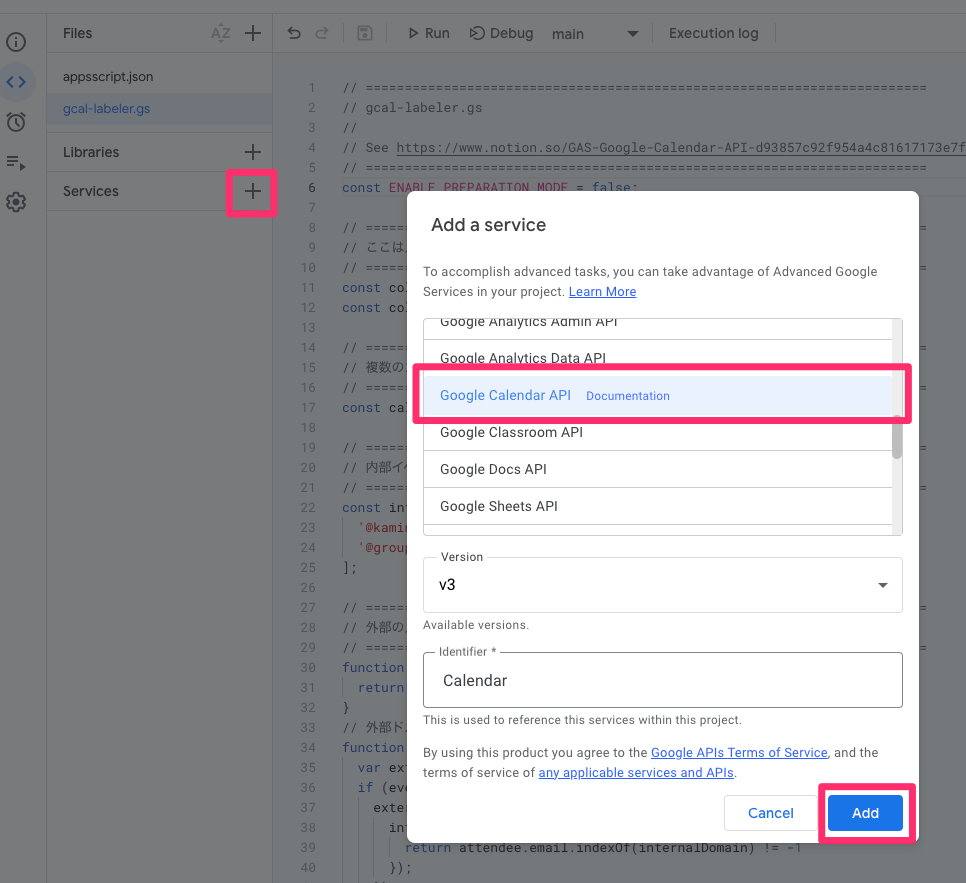Open the Overview info icon in sidebar

pos(16,42)
